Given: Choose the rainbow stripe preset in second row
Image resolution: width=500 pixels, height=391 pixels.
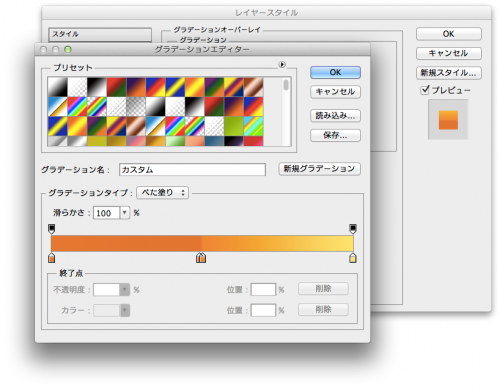Looking at the screenshot, I should (77, 106).
